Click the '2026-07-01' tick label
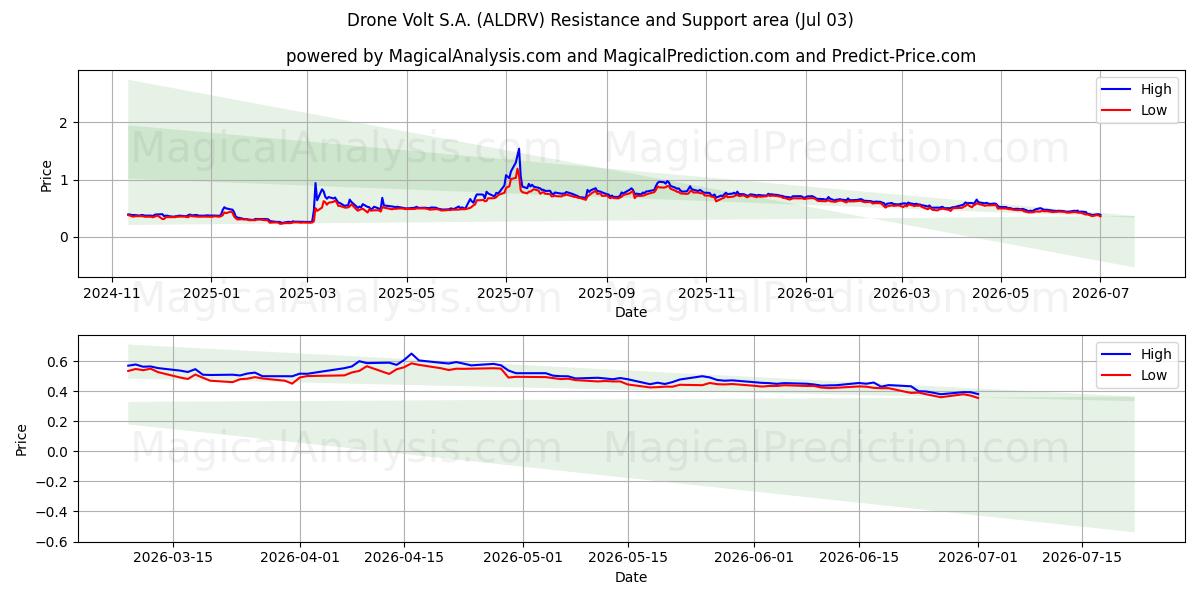 [x=978, y=558]
